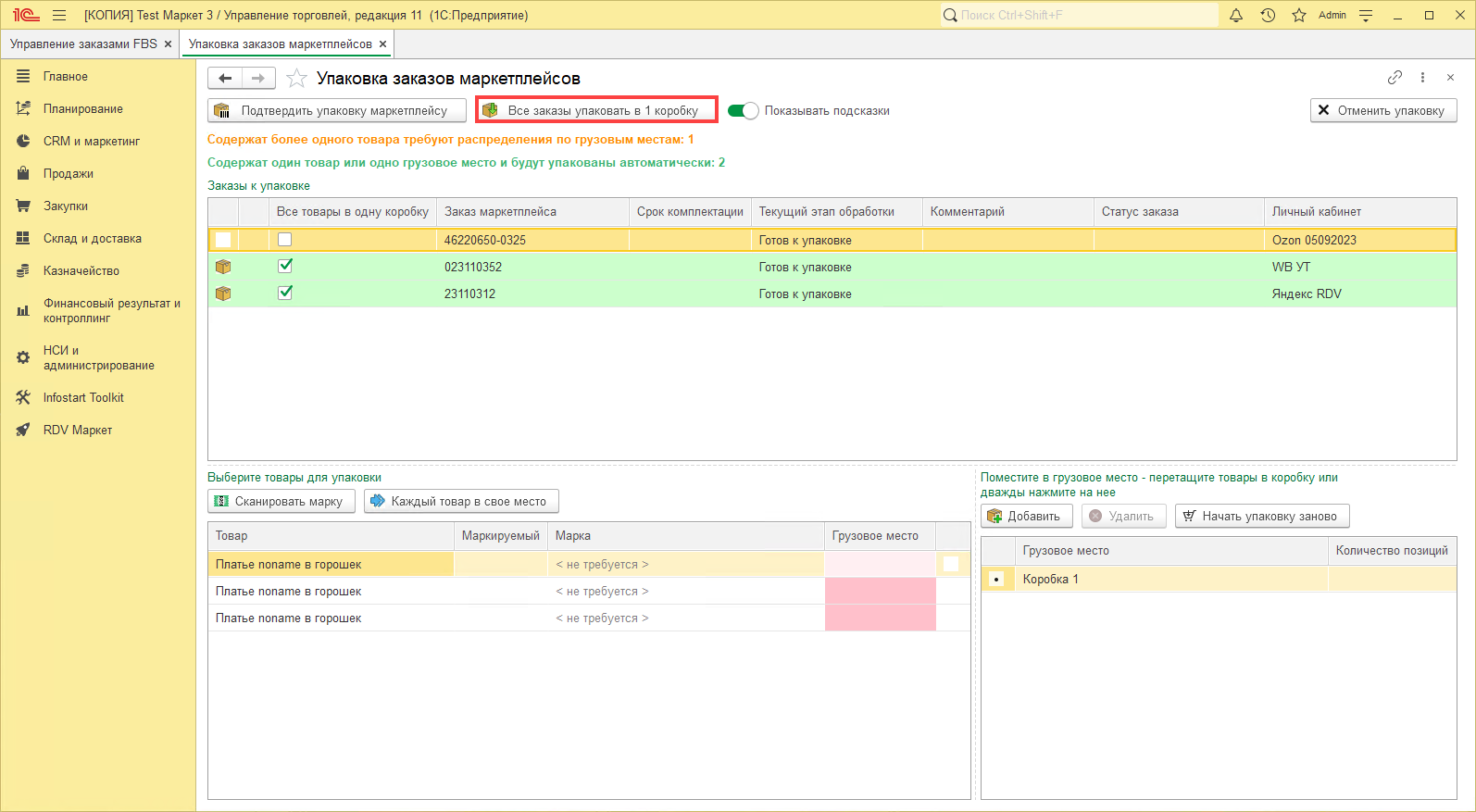Click pink Грузовое место cell in second product row

pos(880,592)
